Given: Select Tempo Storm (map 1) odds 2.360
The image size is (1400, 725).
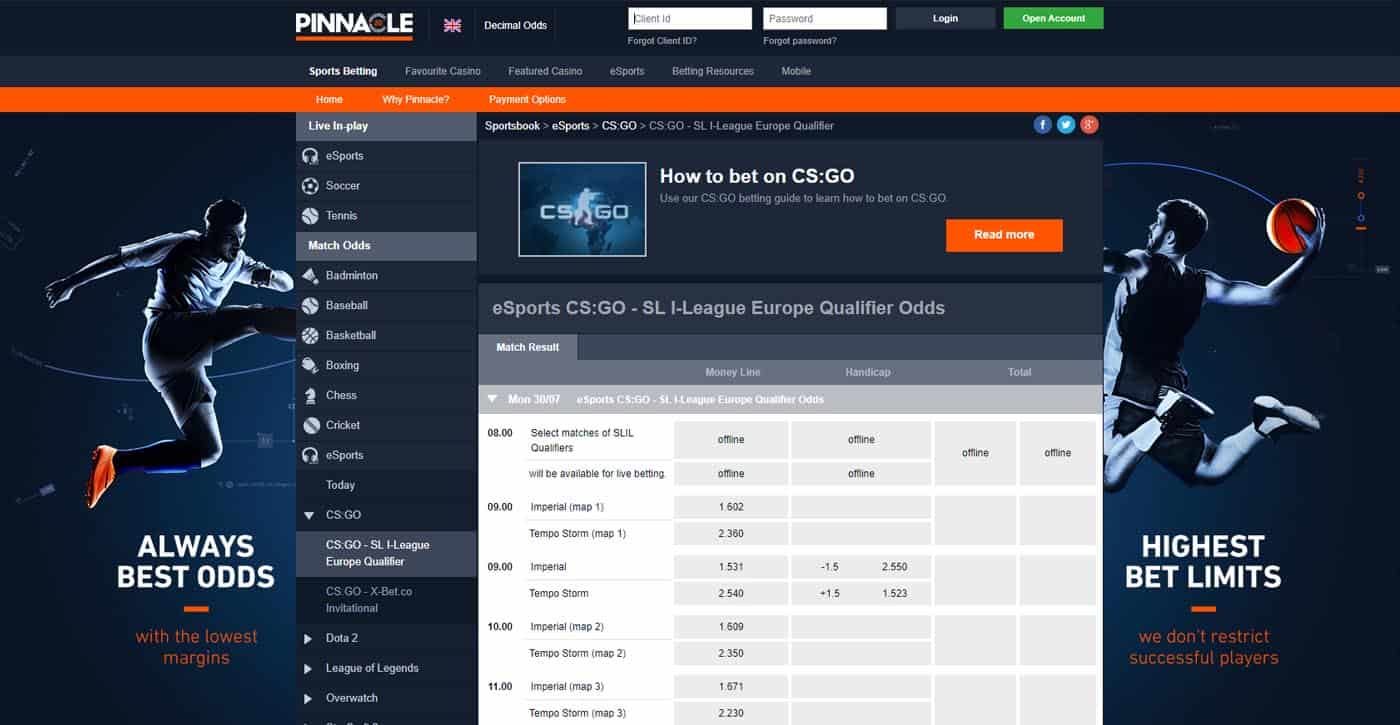Looking at the screenshot, I should (731, 534).
